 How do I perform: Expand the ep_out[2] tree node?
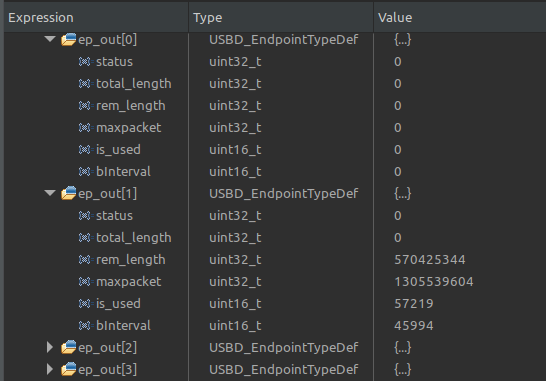50,347
